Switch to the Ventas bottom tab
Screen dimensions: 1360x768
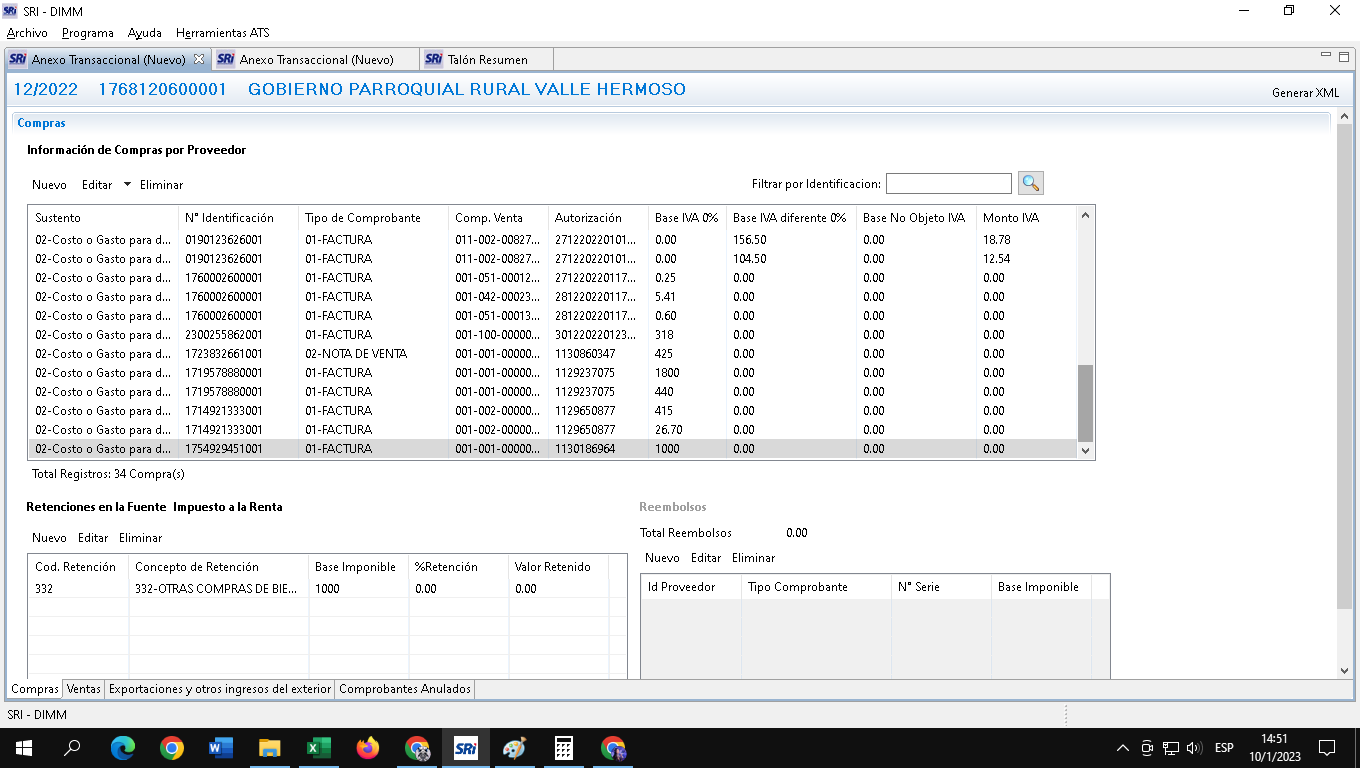(x=84, y=689)
